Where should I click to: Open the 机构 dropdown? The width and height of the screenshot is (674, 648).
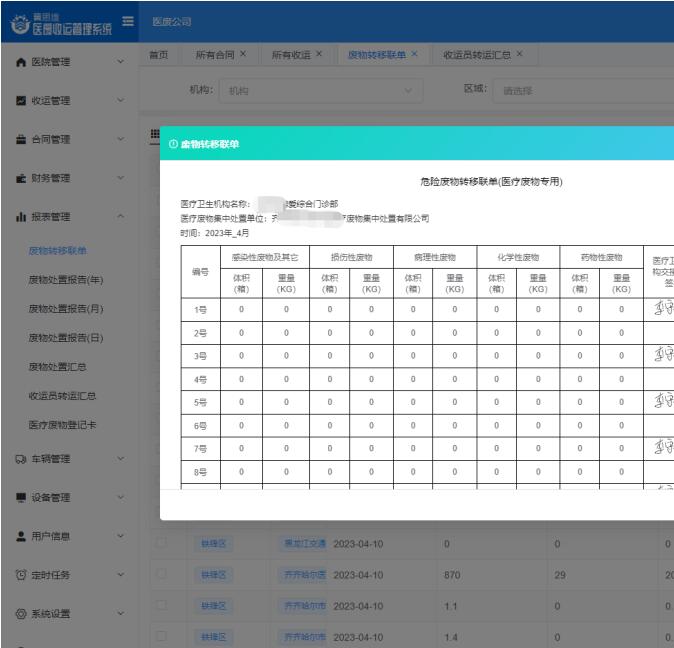320,91
